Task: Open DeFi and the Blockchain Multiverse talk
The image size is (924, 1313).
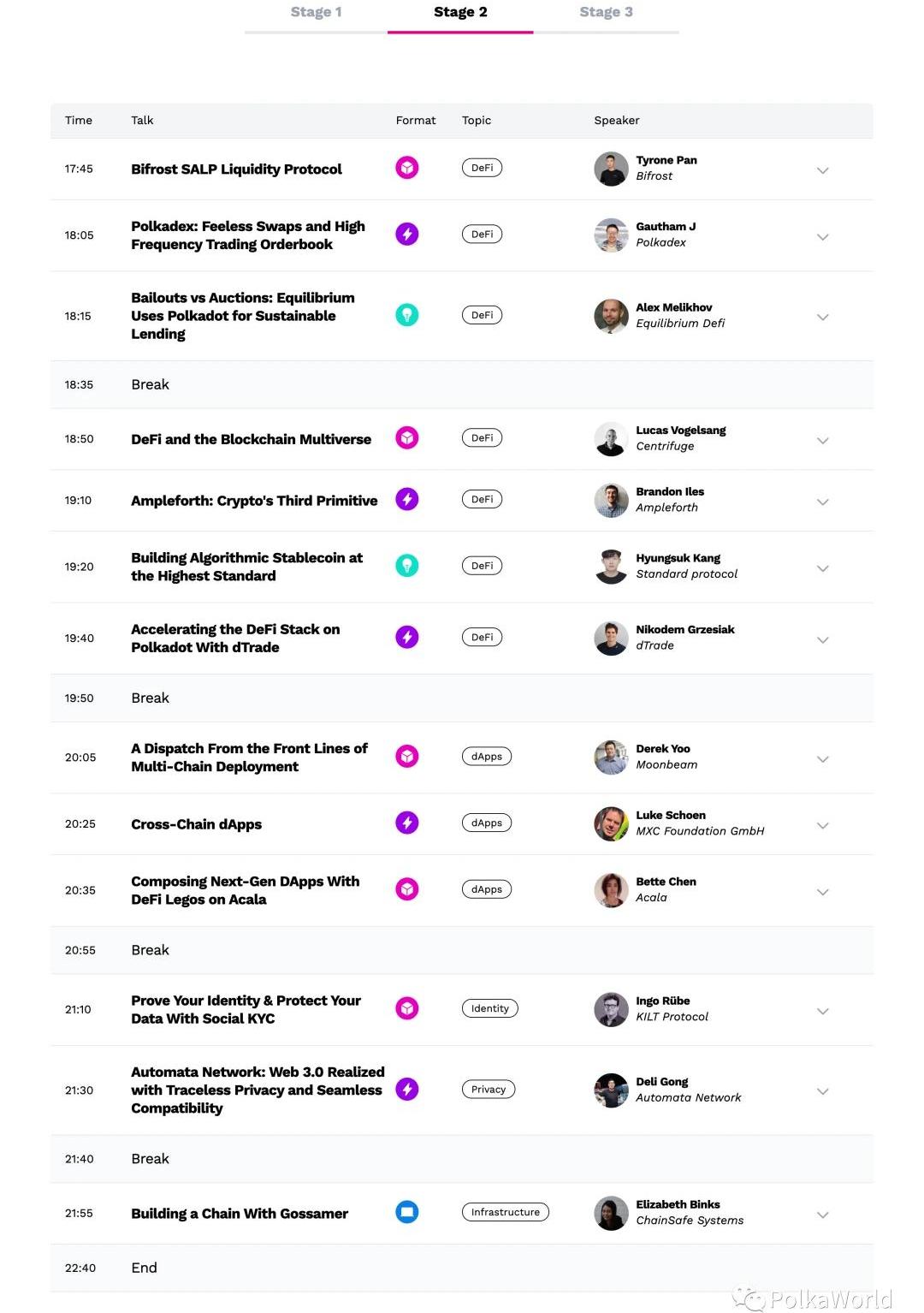Action: click(x=251, y=439)
